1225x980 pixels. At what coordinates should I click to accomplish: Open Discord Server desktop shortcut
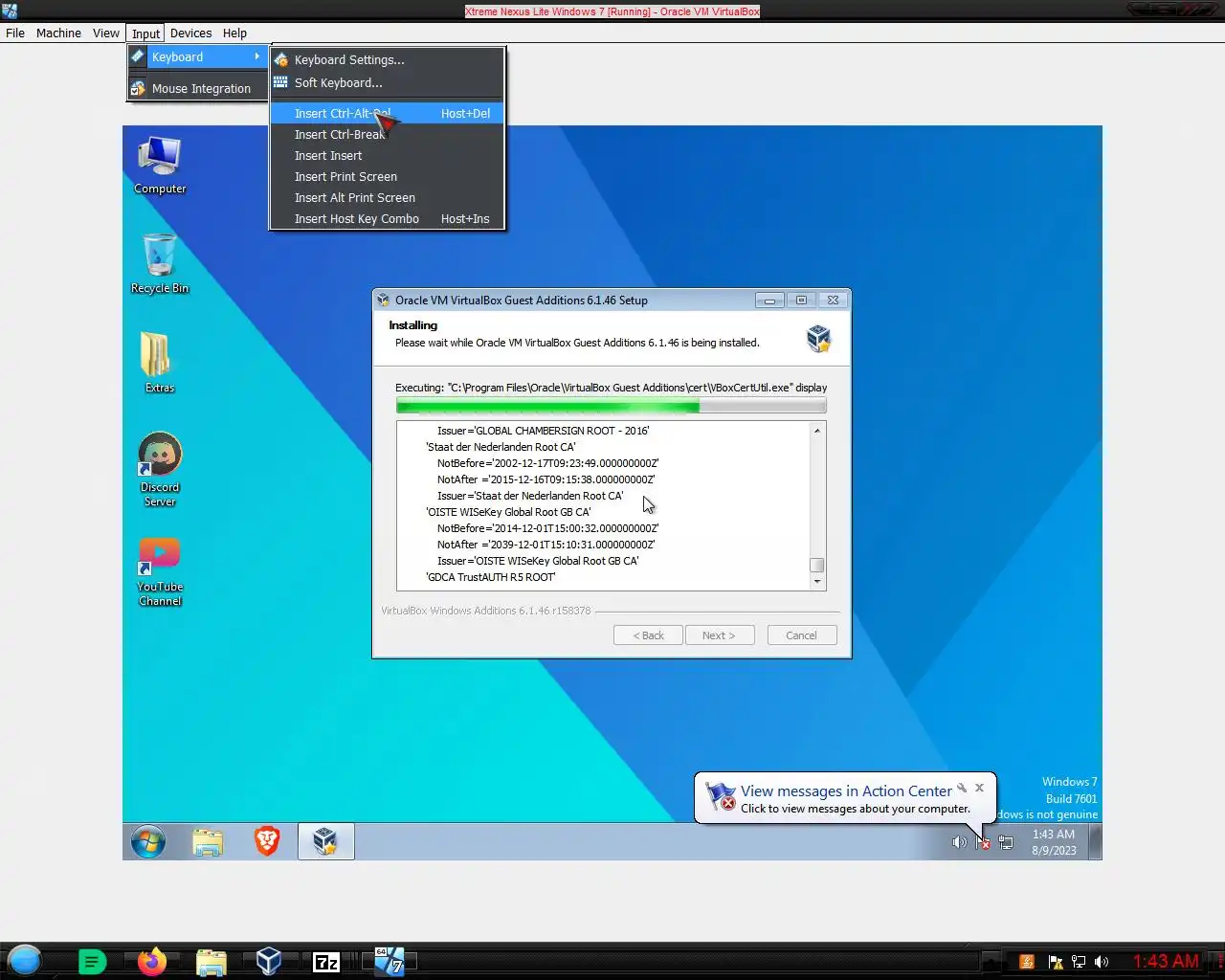click(x=159, y=469)
